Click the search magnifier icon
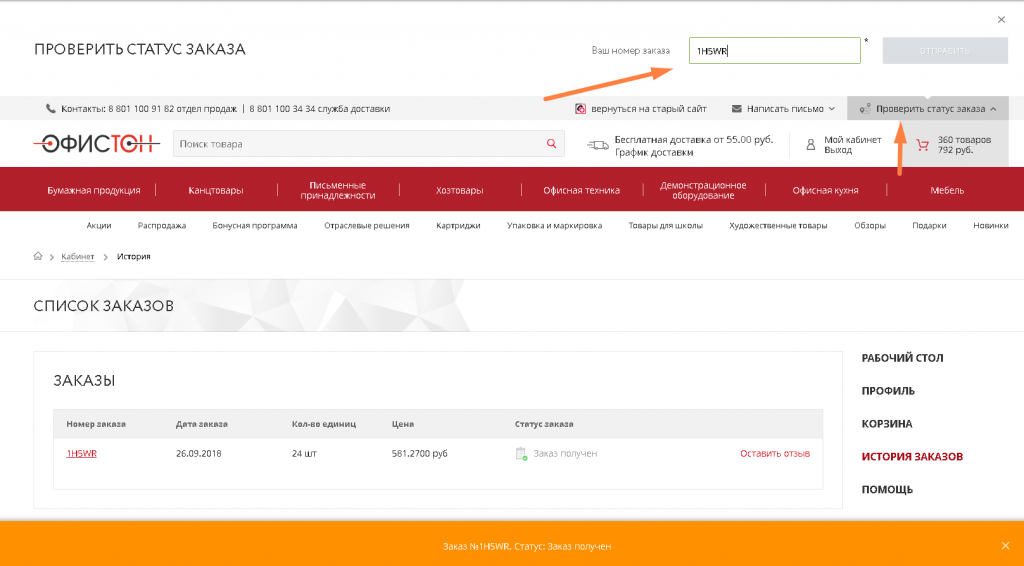This screenshot has height=566, width=1024. 550,144
